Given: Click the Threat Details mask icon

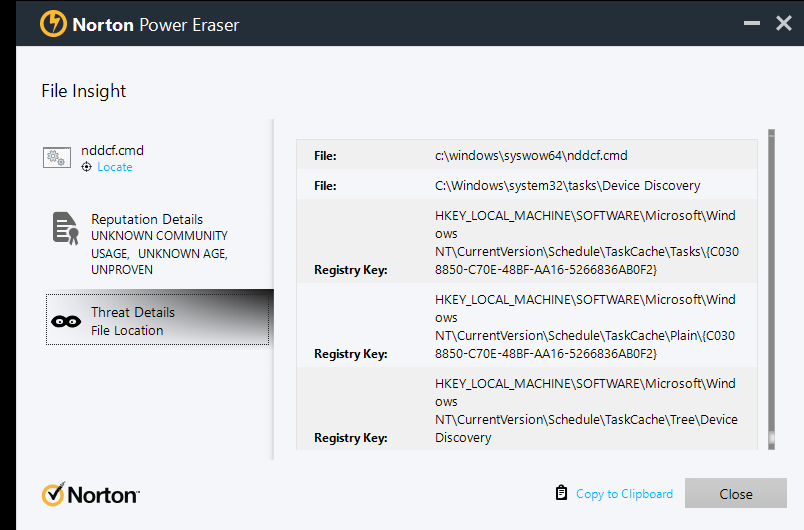Looking at the screenshot, I should click(66, 321).
